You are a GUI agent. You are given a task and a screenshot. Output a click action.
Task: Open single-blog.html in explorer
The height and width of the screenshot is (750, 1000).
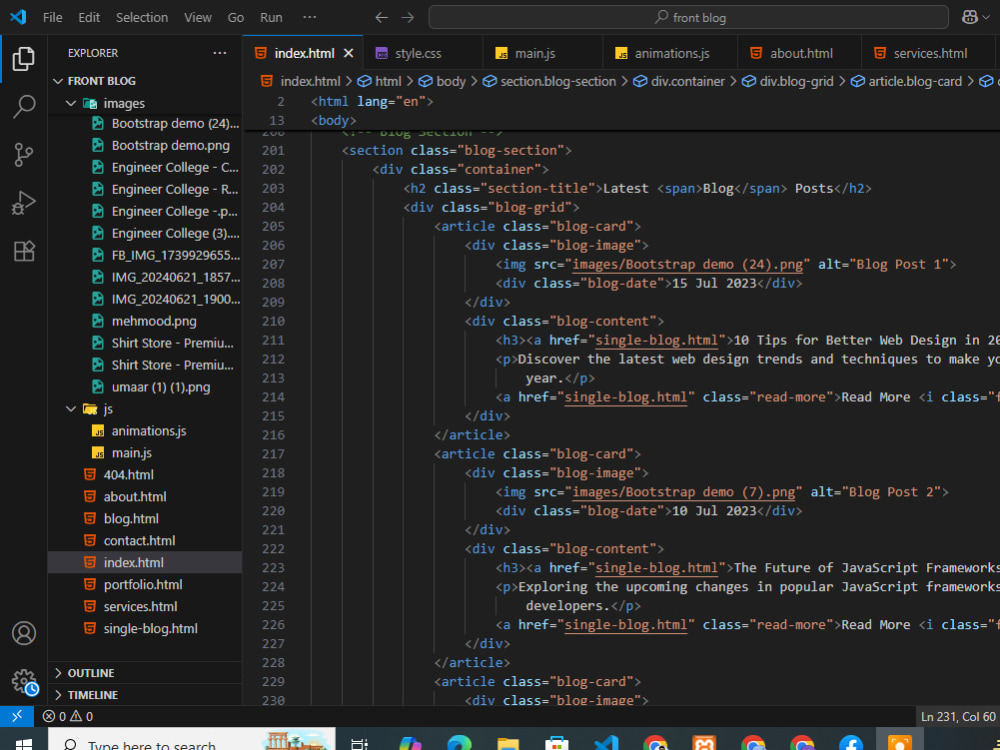click(145, 629)
